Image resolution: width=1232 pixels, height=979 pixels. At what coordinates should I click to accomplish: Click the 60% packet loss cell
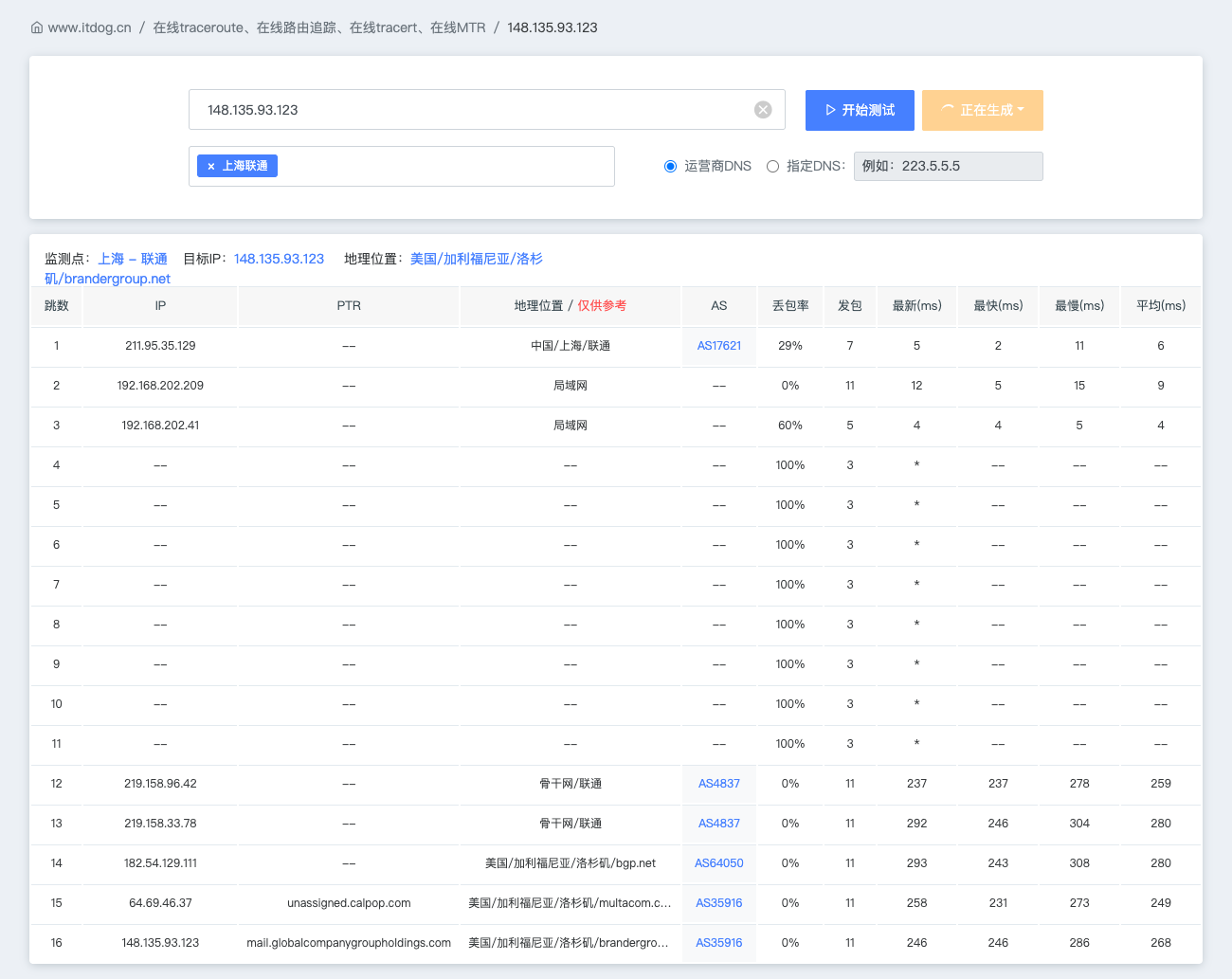tap(790, 426)
